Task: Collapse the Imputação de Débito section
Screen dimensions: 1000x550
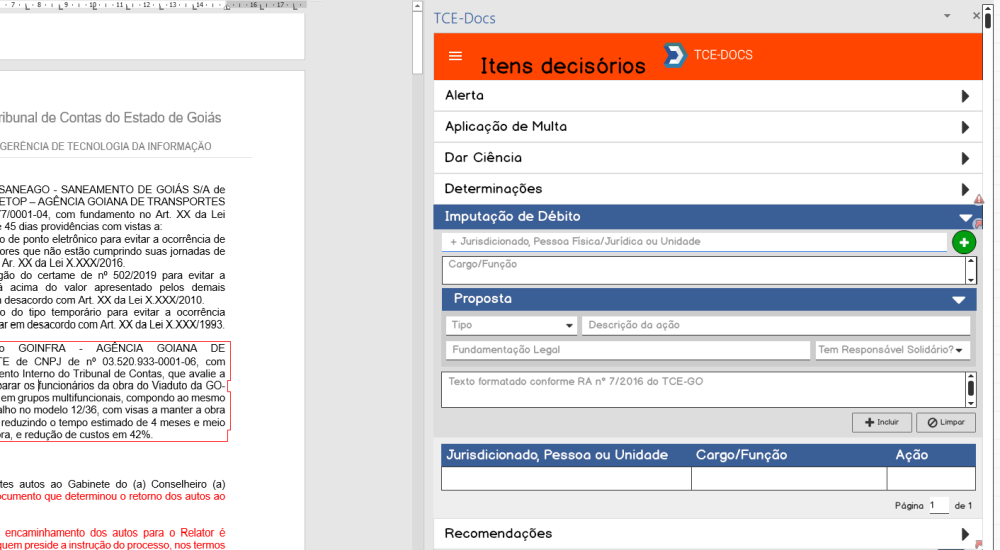Action: tap(965, 217)
